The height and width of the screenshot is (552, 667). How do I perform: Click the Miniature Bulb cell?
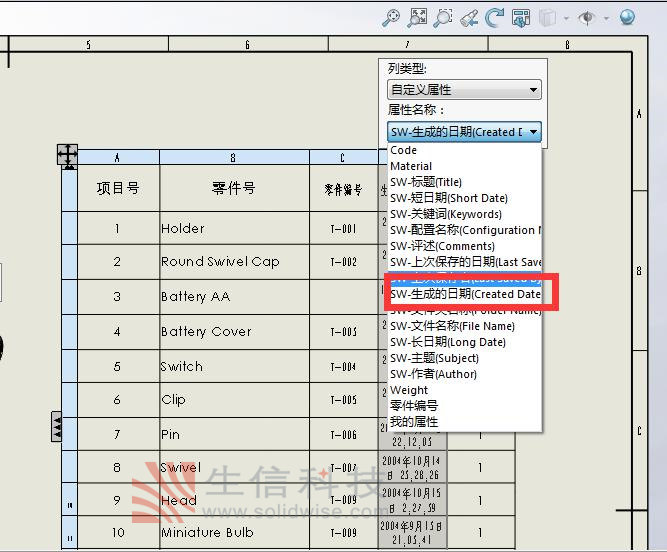click(234, 532)
